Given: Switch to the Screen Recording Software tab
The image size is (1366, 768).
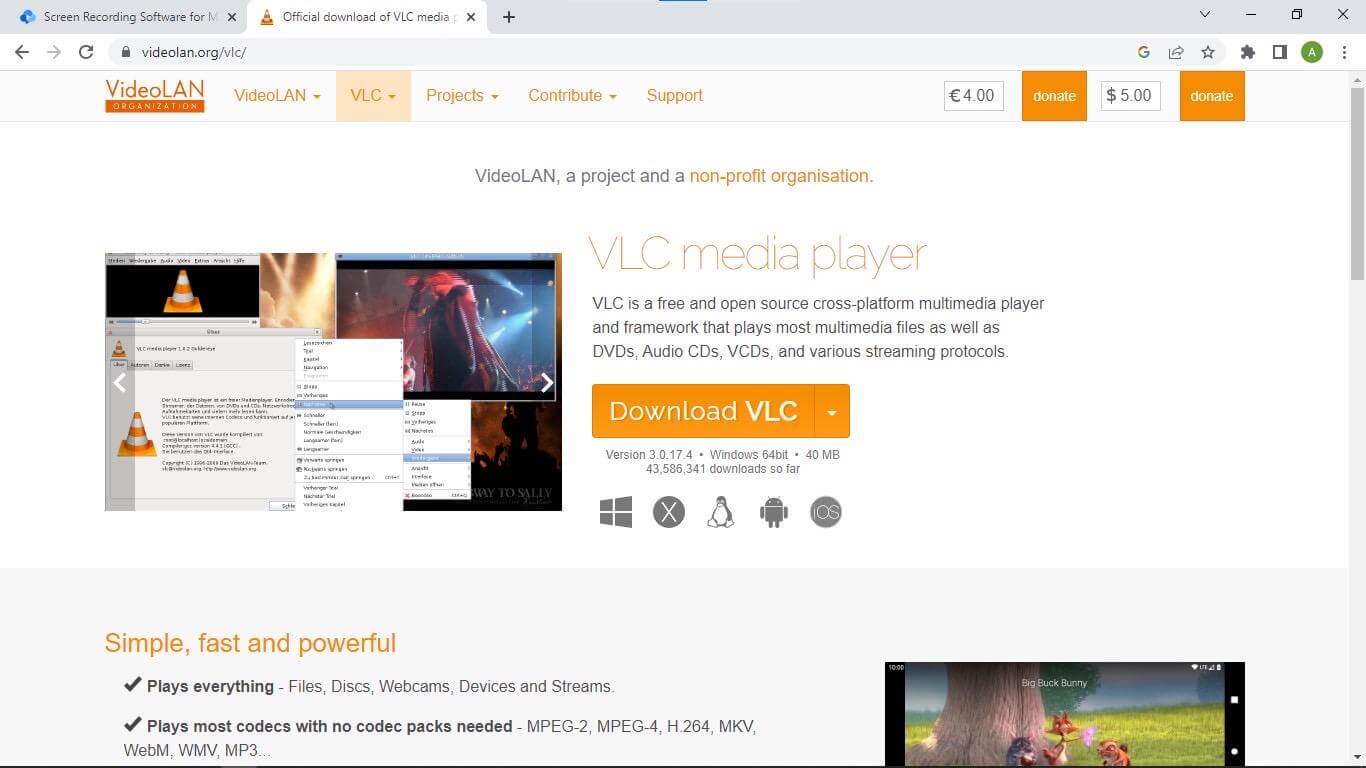Looking at the screenshot, I should tap(125, 17).
